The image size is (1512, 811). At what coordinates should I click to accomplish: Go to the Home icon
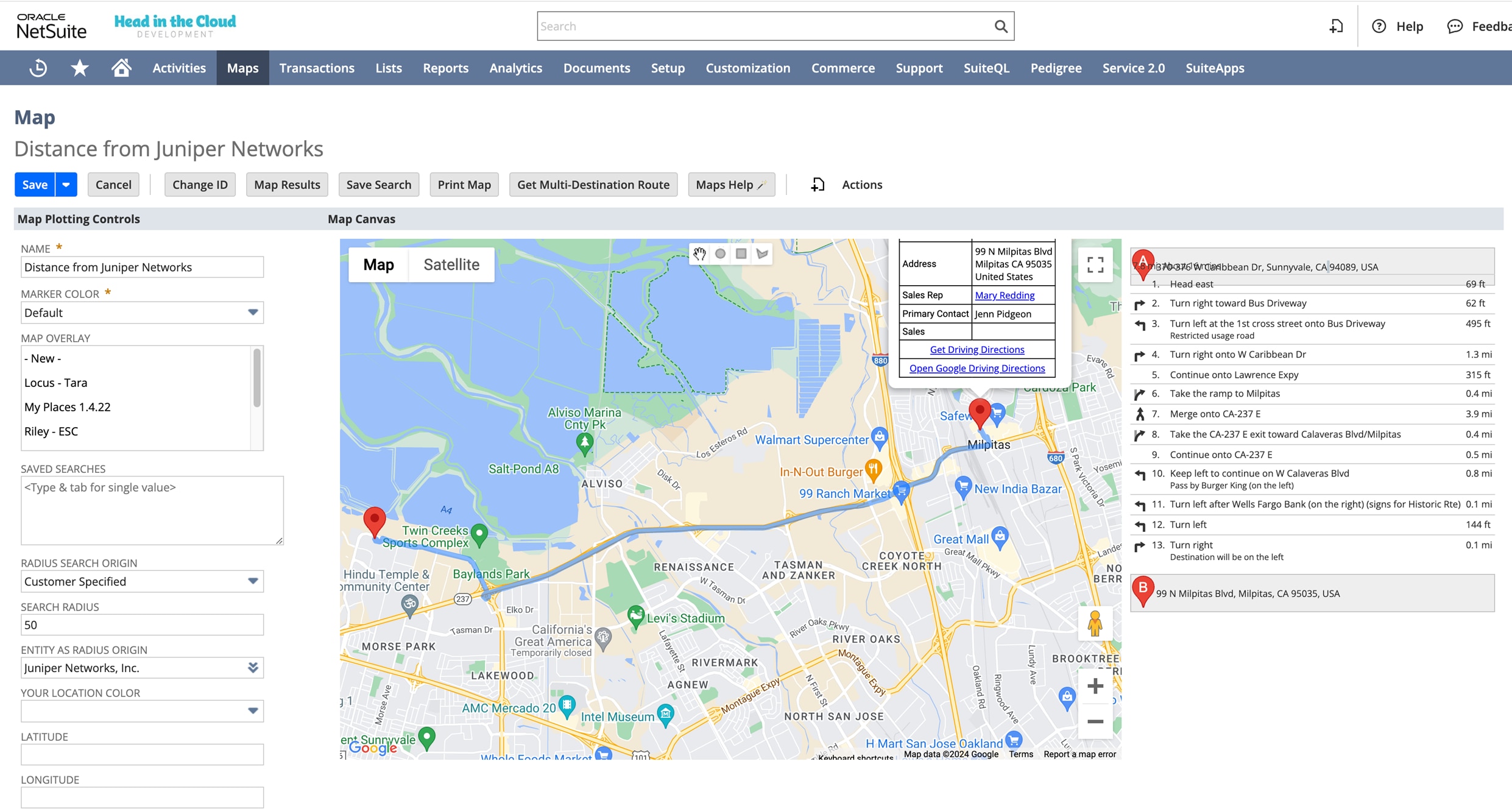click(x=121, y=68)
